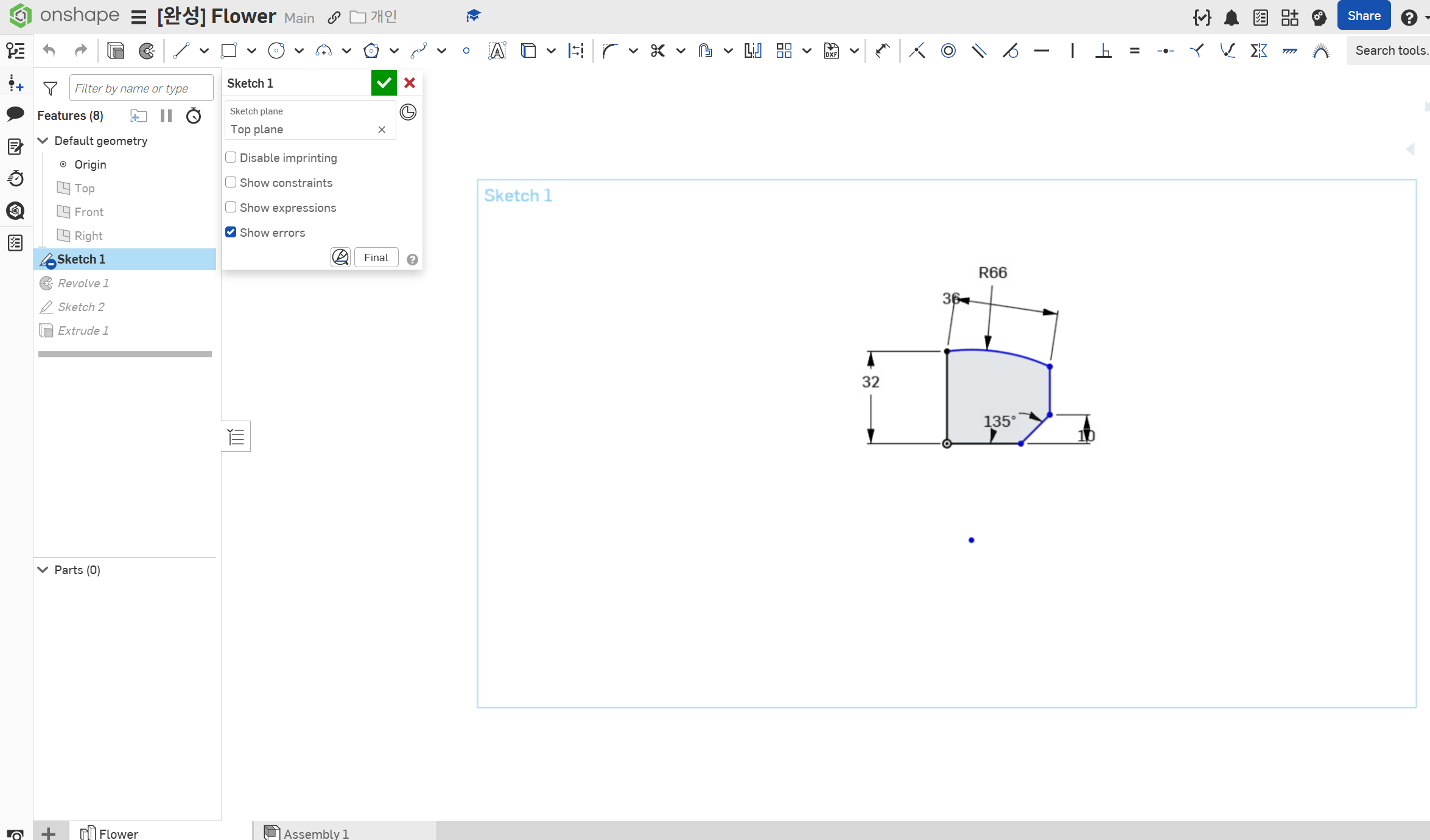This screenshot has width=1430, height=840.
Task: Select the Text sketch tool
Action: coord(497,51)
